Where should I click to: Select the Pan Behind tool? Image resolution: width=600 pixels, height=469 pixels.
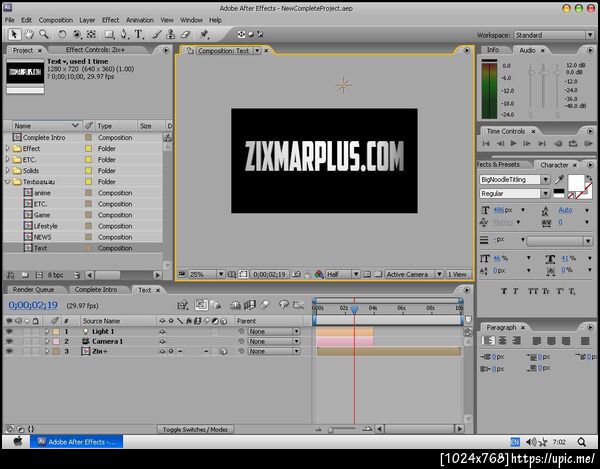click(91, 35)
